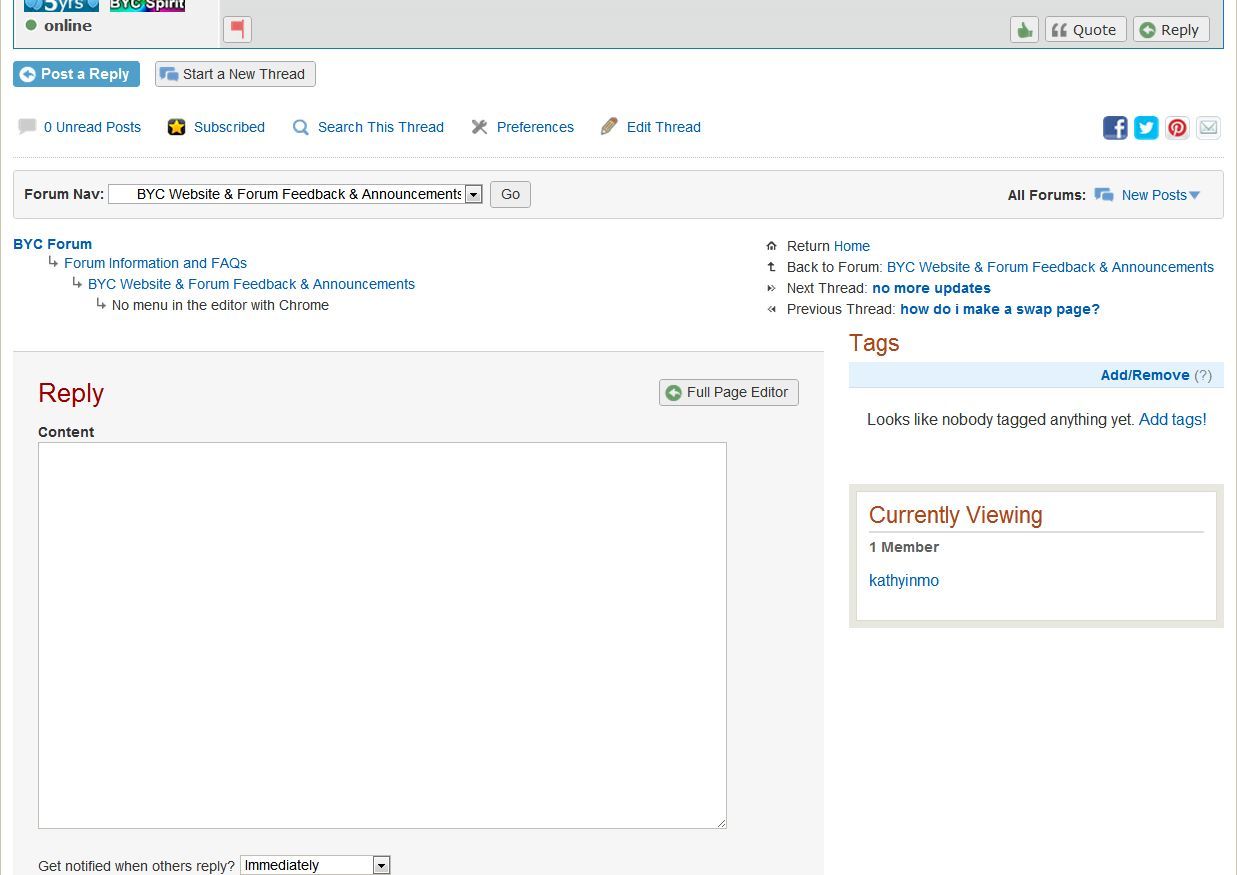This screenshot has width=1237, height=875.
Task: Open Search This Thread
Action: click(380, 127)
